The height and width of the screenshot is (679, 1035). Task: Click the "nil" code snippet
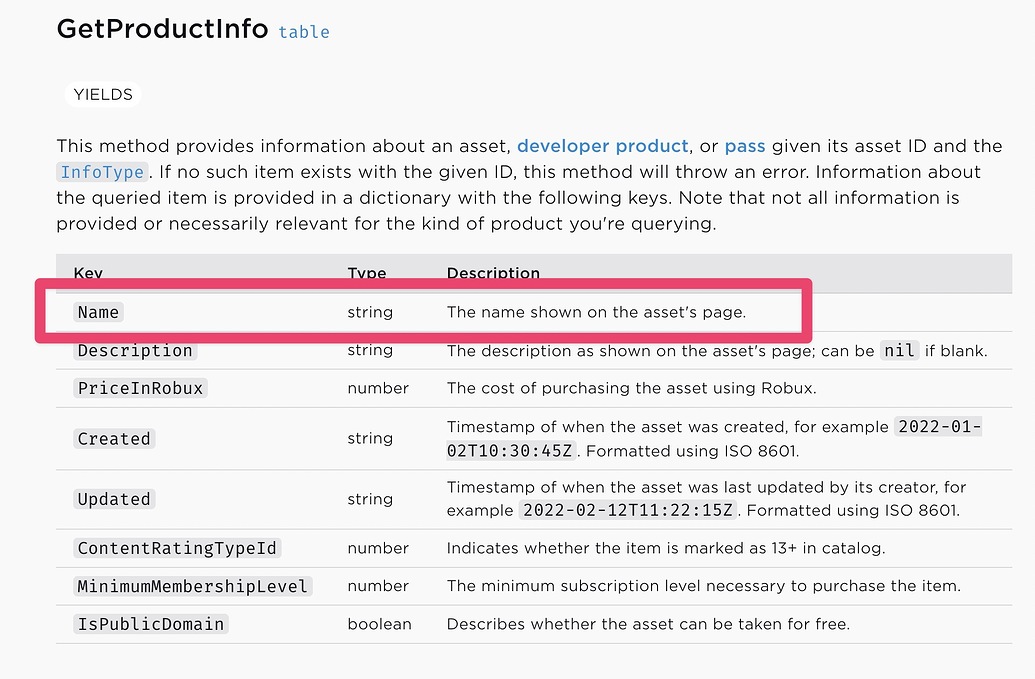[899, 351]
